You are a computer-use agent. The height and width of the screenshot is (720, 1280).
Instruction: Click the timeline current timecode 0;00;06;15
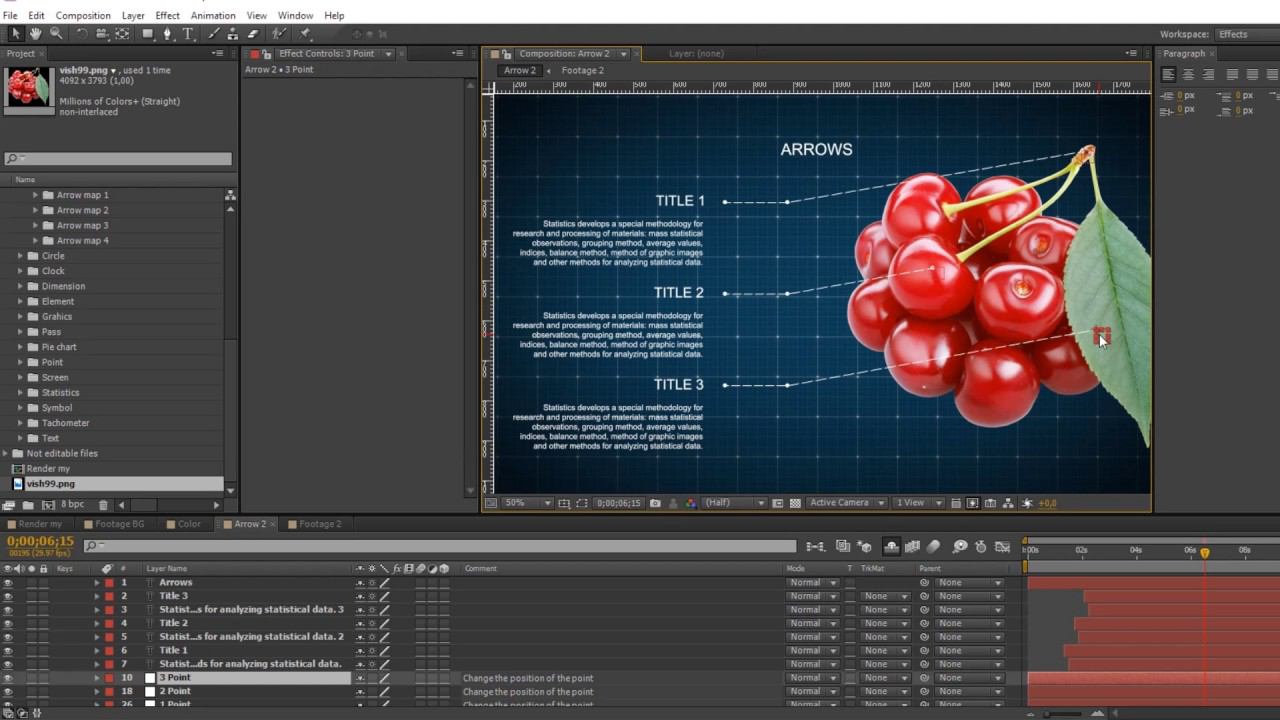tap(40, 542)
